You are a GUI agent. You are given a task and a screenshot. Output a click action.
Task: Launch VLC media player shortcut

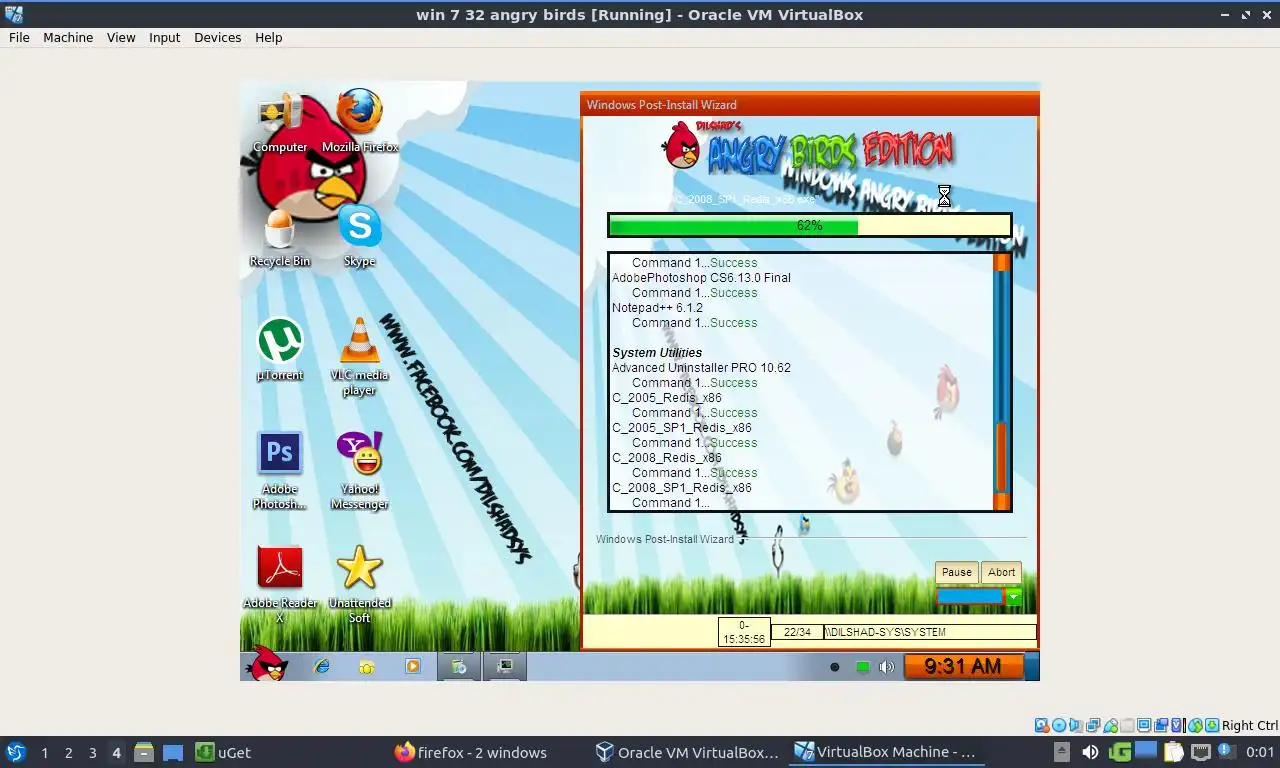360,356
